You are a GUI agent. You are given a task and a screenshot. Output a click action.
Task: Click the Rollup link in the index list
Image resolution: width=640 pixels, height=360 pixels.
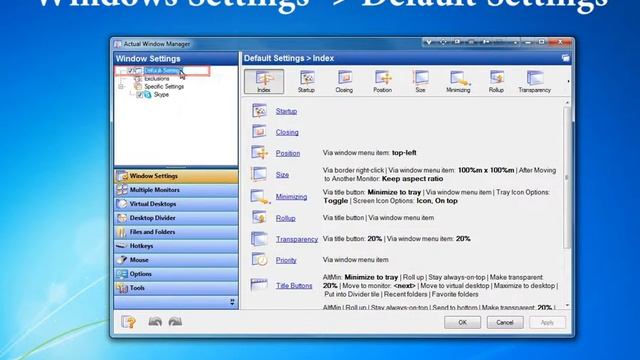point(285,218)
